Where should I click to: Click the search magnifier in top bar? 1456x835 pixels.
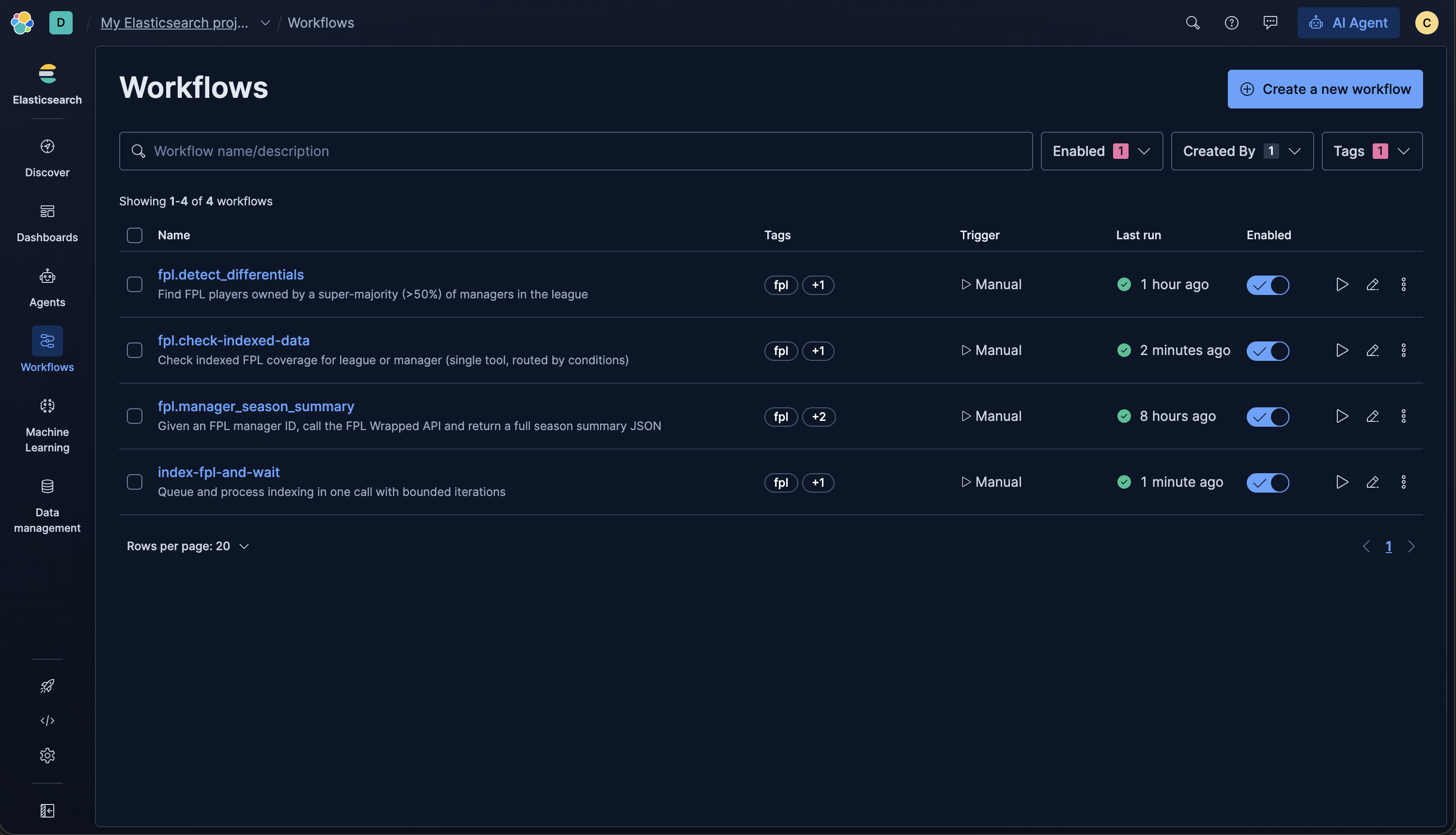point(1192,23)
